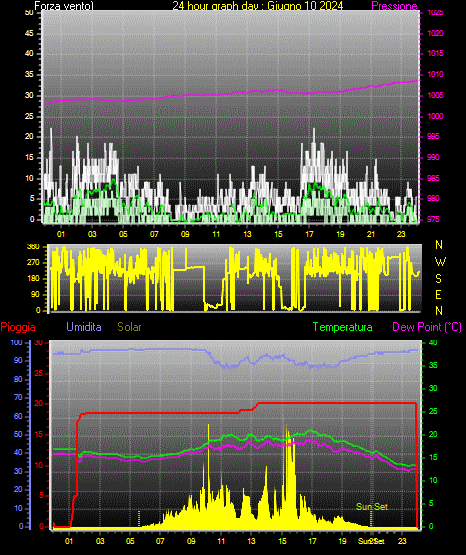Click the magenta 'Pressione' heading
This screenshot has width=466, height=555.
pos(394,6)
